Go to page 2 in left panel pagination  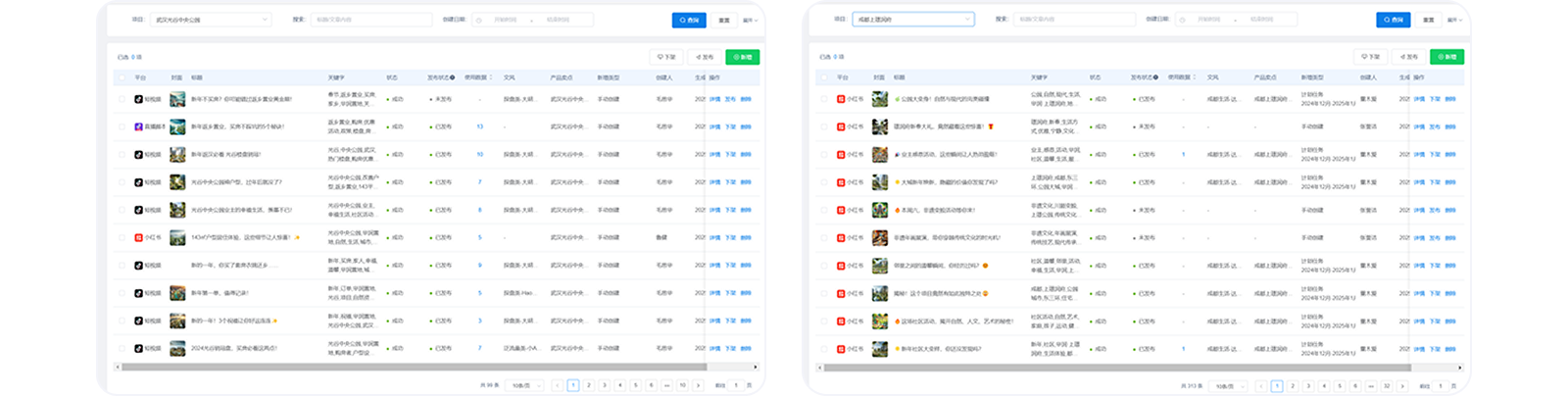(589, 385)
